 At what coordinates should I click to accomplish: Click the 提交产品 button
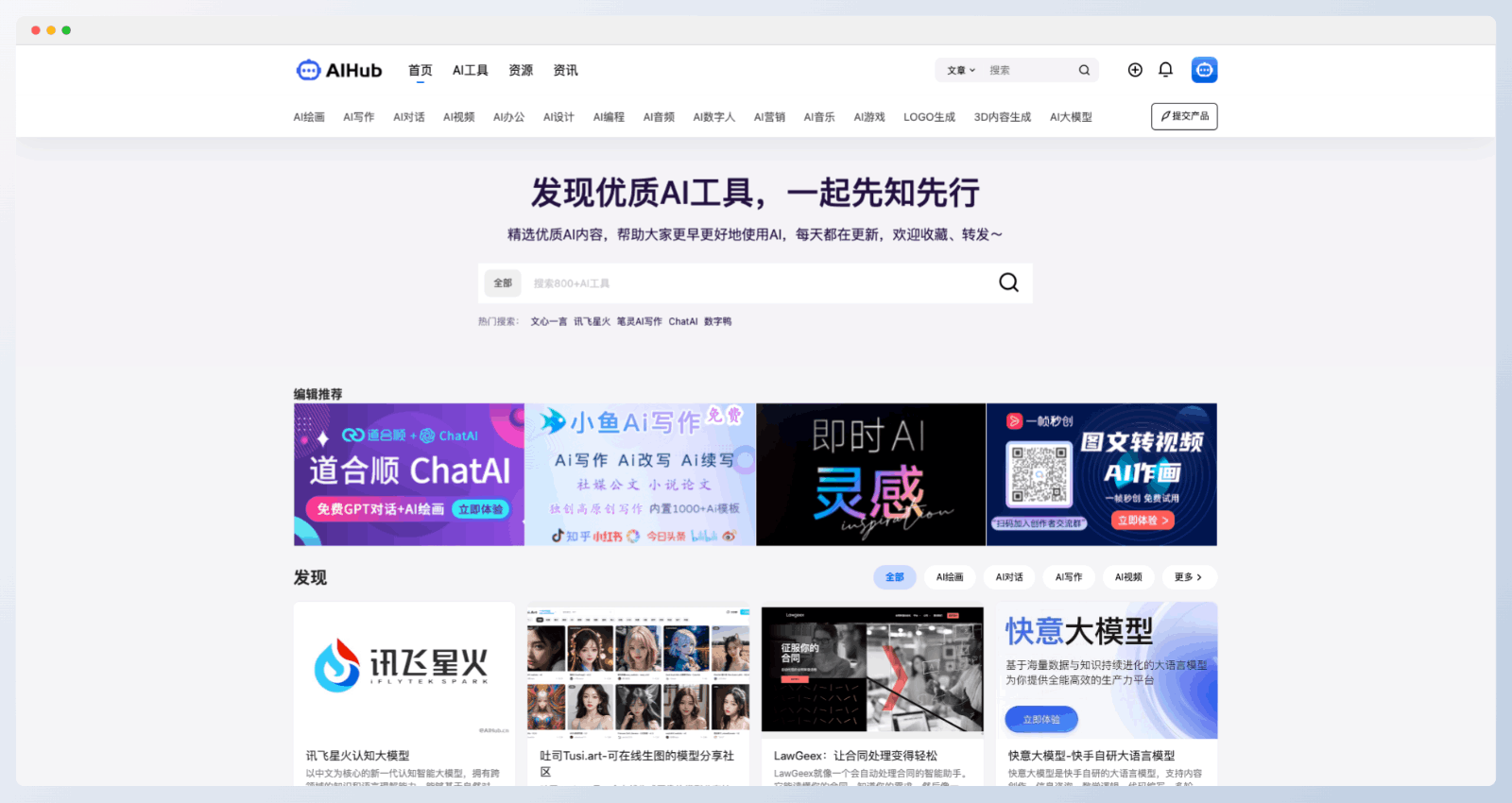1184,116
